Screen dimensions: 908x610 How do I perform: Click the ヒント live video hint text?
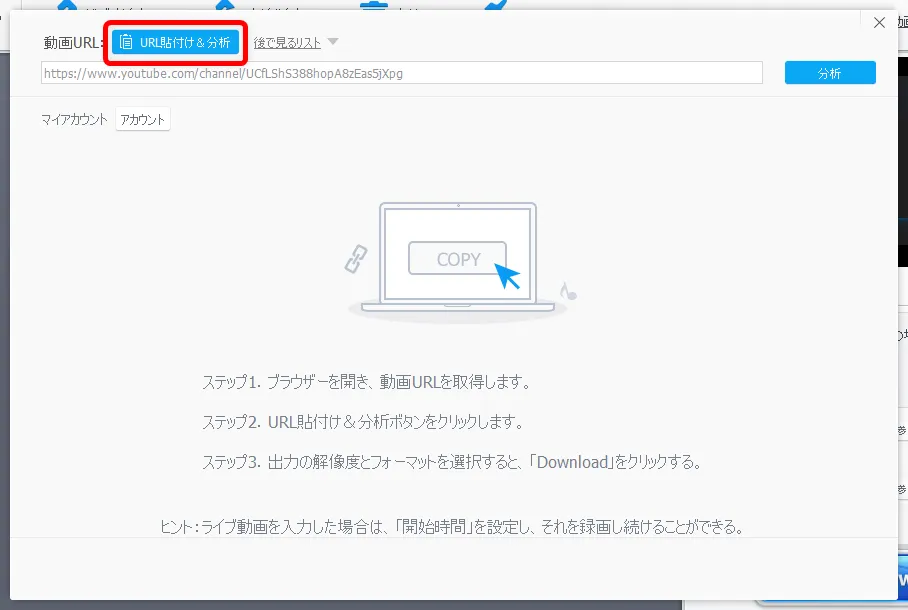tap(452, 527)
